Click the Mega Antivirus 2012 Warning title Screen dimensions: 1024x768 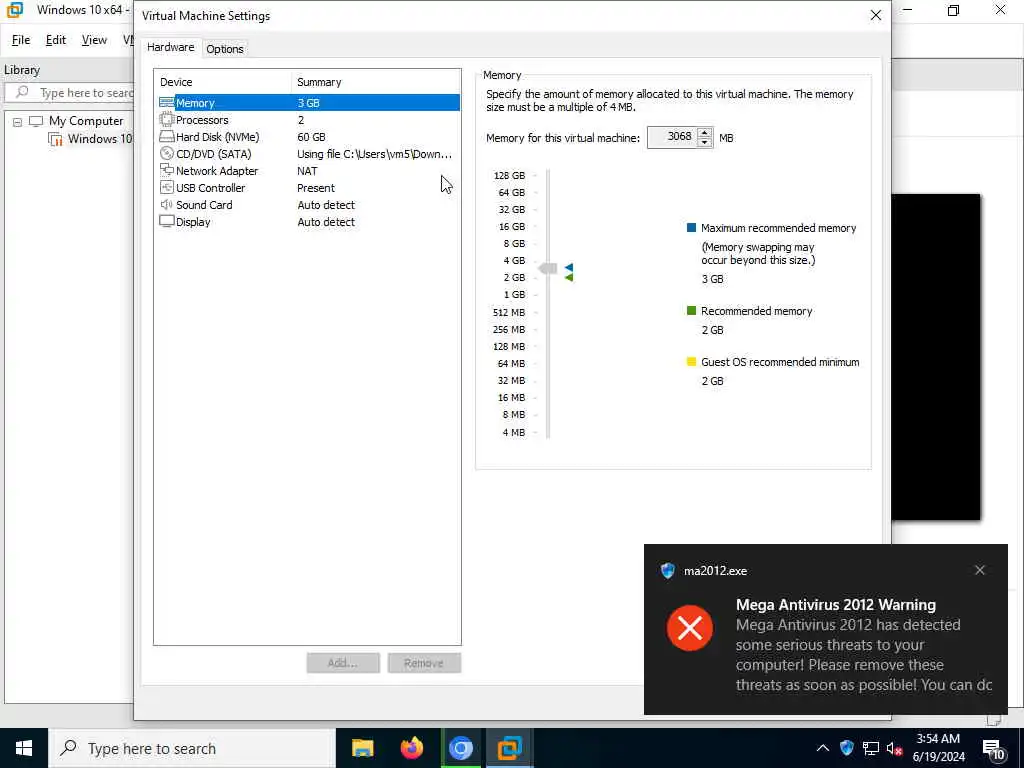[x=835, y=605]
